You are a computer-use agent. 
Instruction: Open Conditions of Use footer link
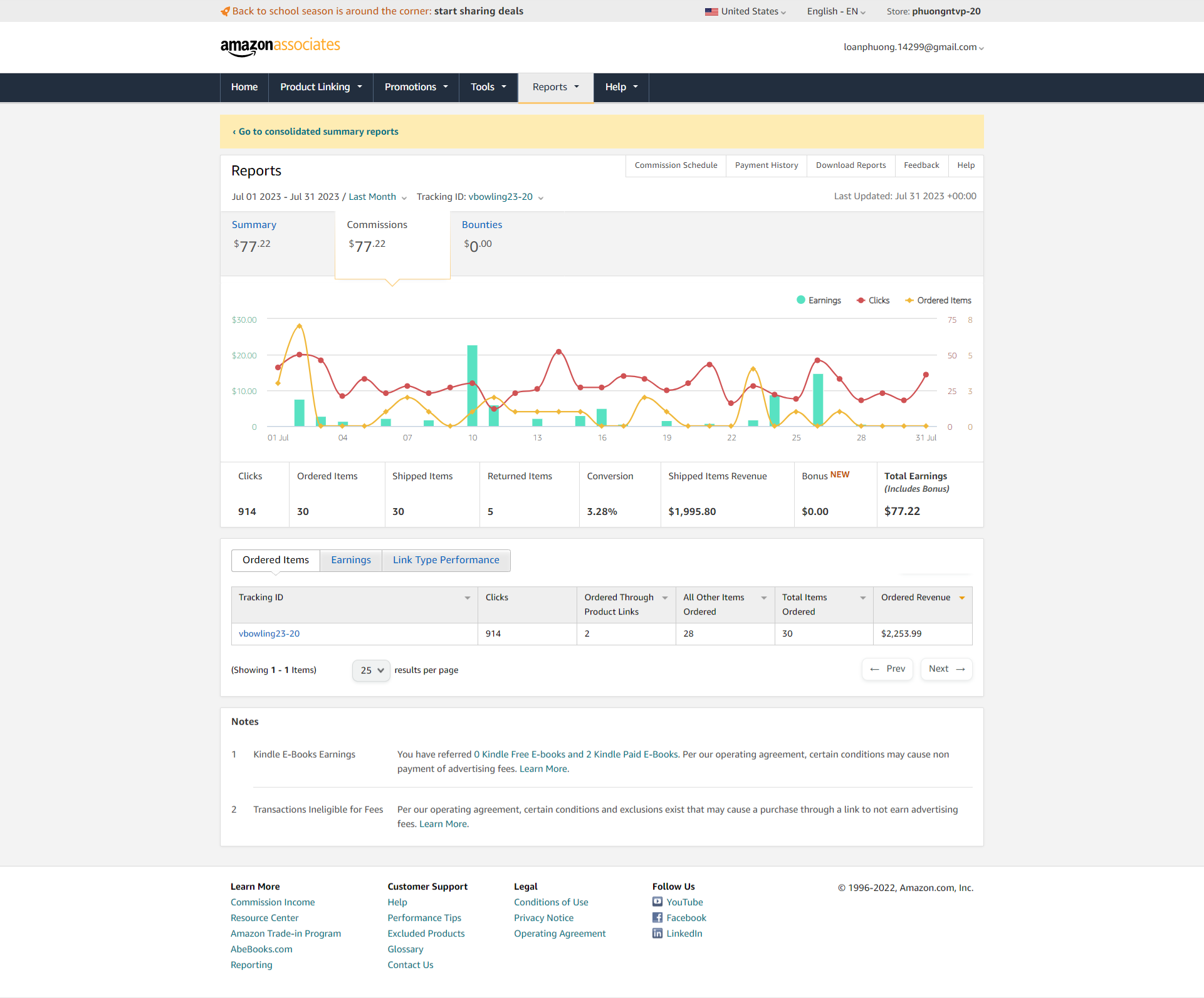(x=551, y=902)
